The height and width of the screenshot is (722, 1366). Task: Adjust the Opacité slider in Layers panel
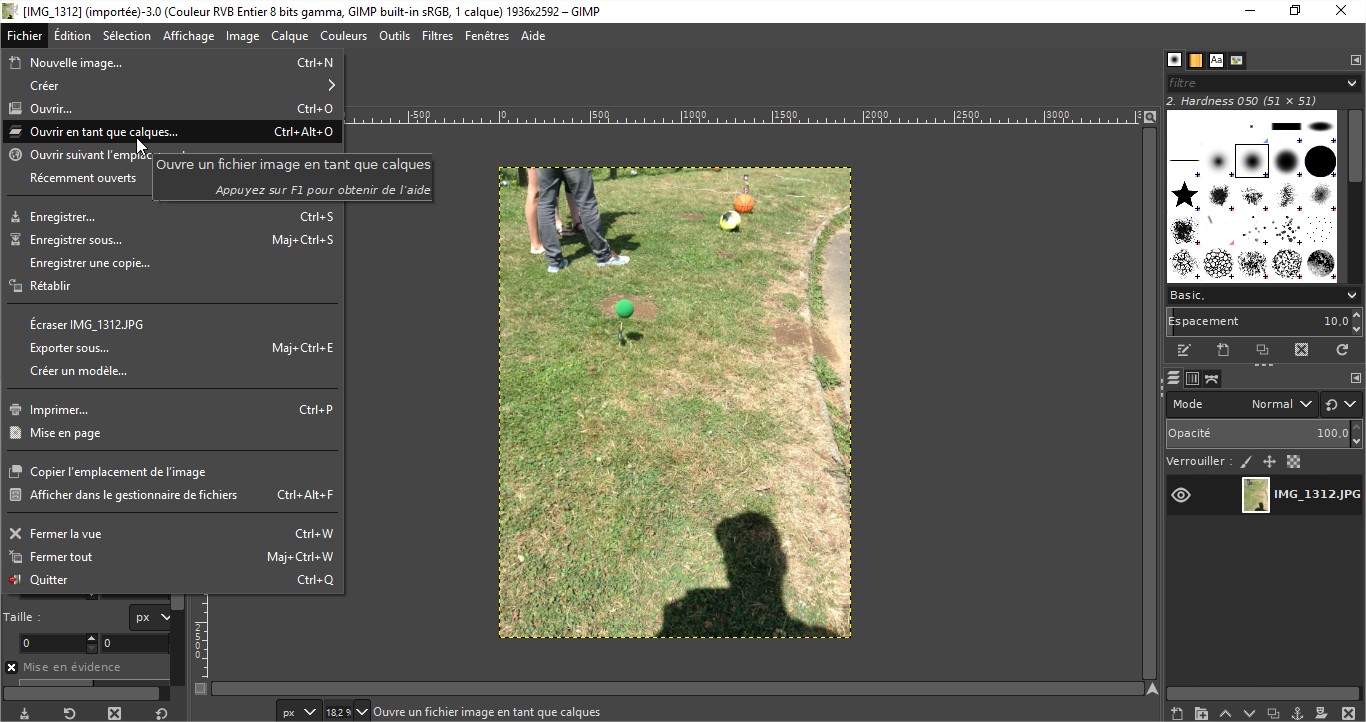1256,433
